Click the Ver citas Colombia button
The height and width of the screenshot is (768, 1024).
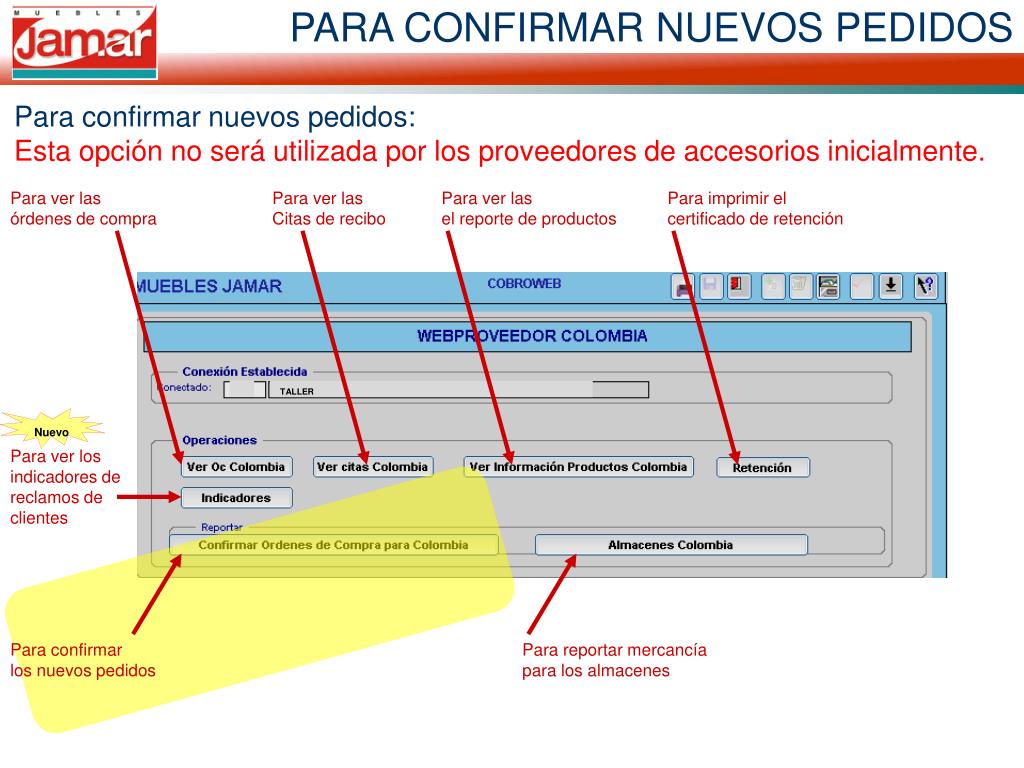373,467
